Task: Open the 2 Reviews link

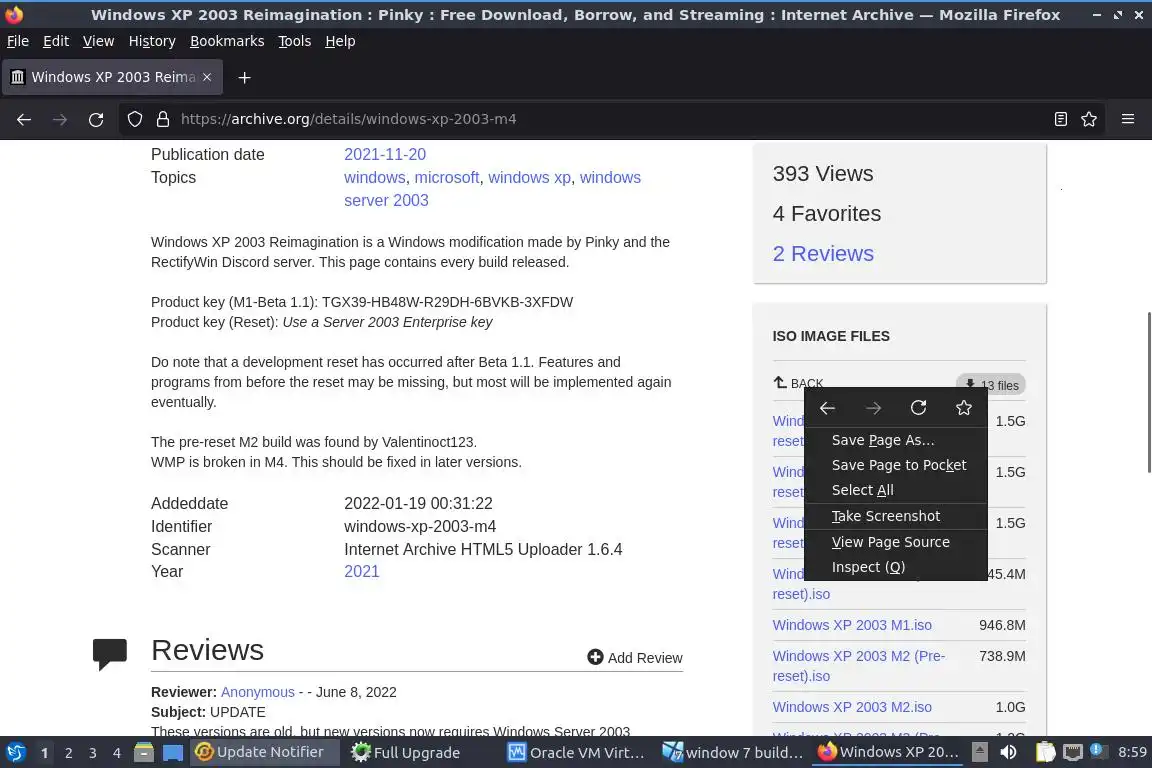Action: point(823,254)
